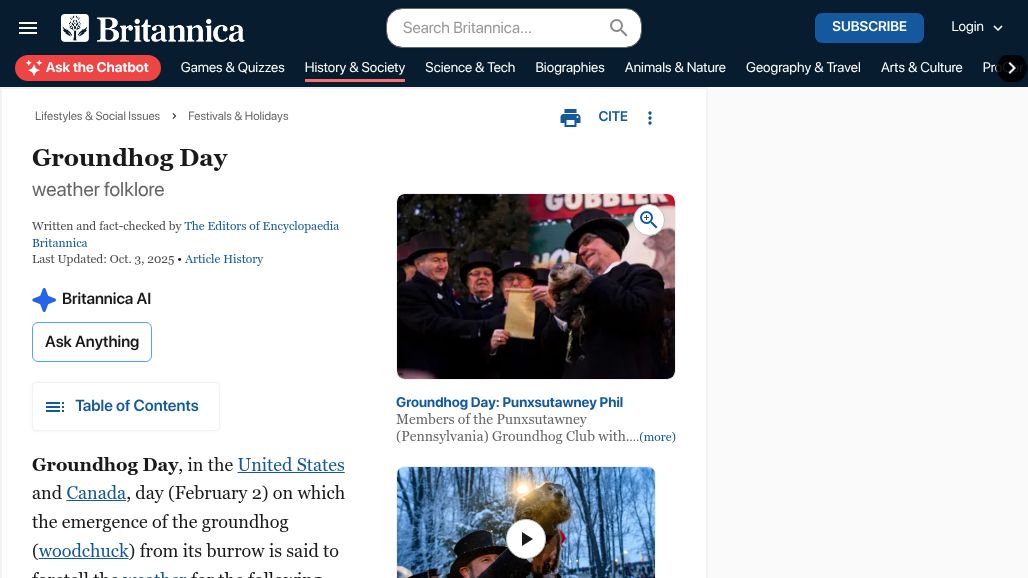Open the United States link

(x=291, y=465)
